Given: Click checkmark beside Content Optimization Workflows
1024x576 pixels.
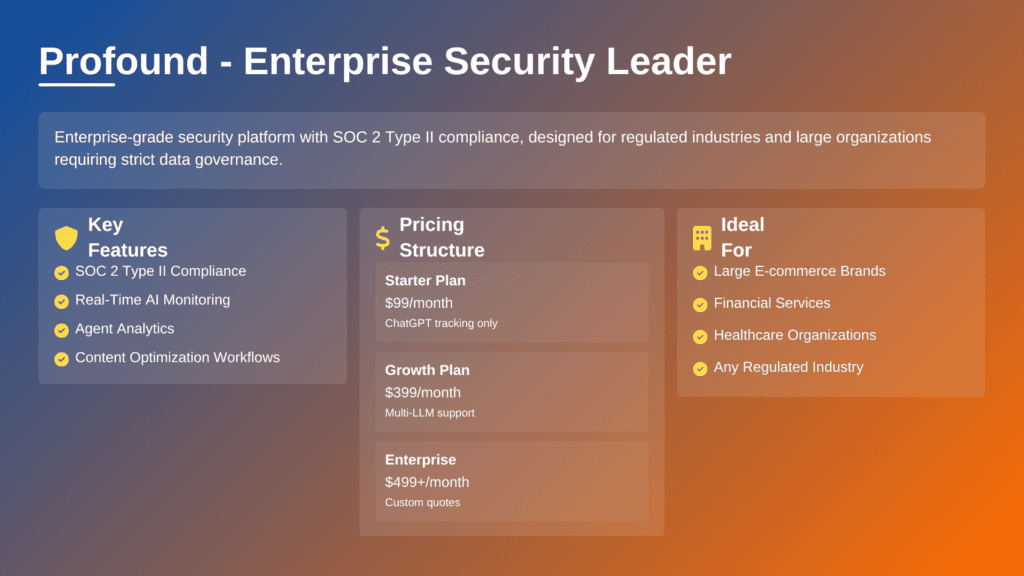Looking at the screenshot, I should pos(62,359).
